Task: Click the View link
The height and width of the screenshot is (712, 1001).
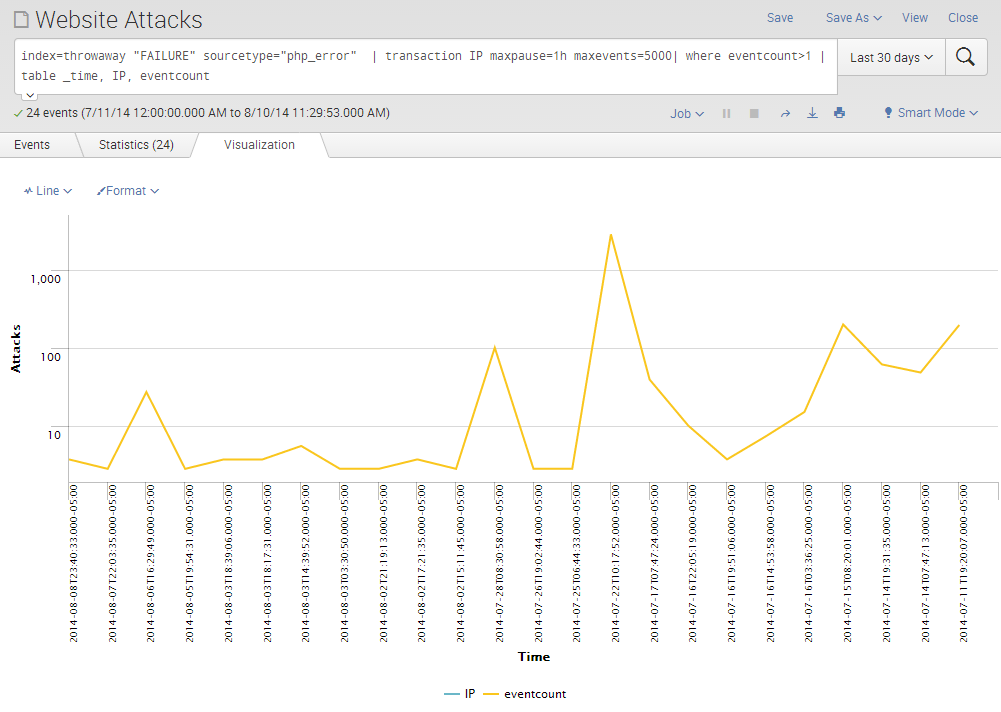Action: (915, 18)
